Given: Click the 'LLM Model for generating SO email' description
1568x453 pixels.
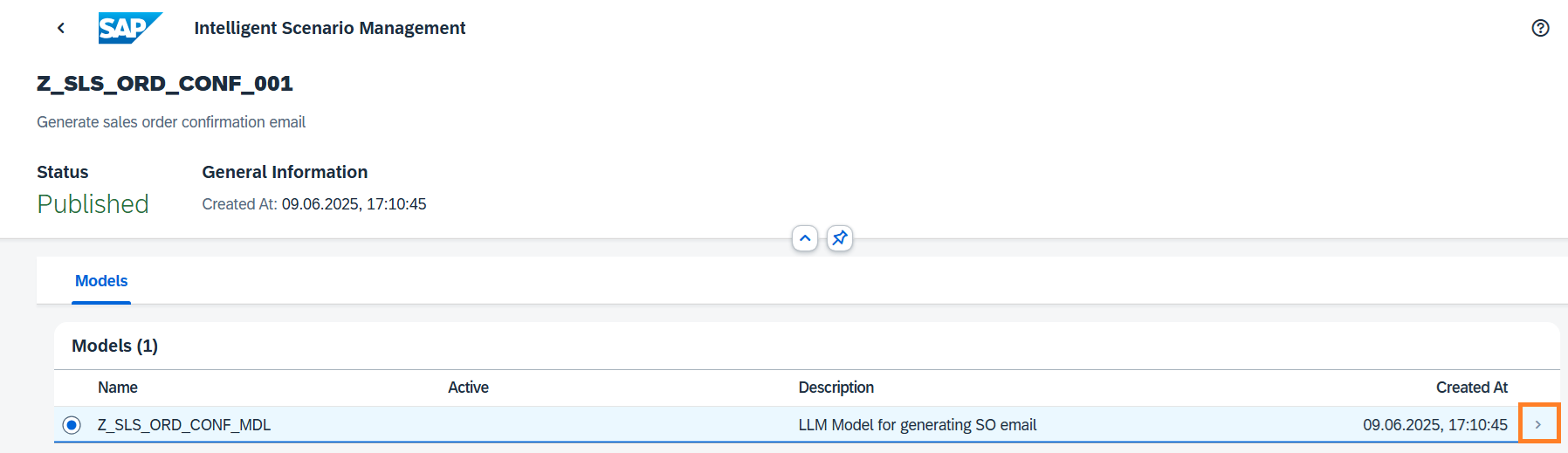Looking at the screenshot, I should 917,425.
